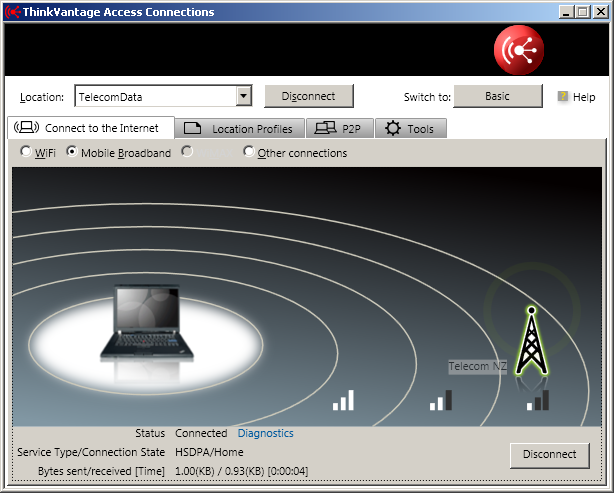Image resolution: width=614 pixels, height=493 pixels.
Task: Select the disabled WiMAX radio button
Action: [187, 152]
